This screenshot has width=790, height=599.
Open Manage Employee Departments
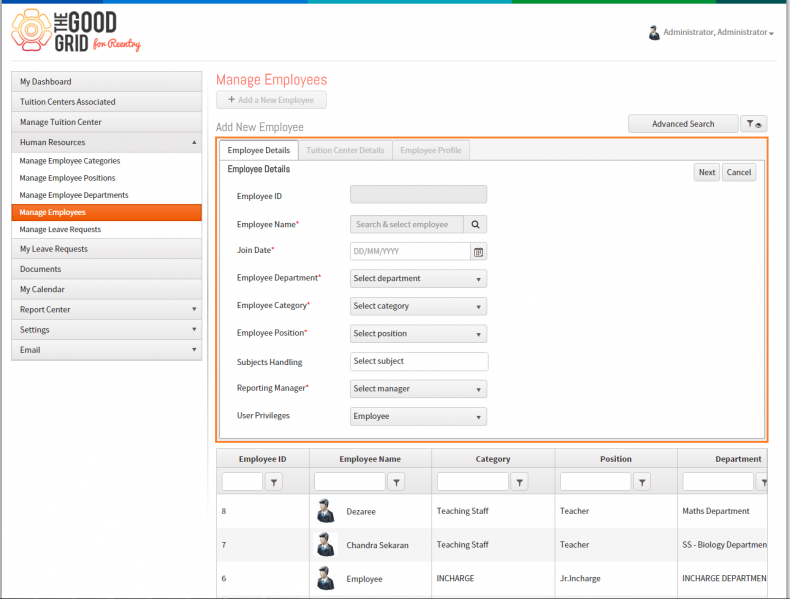106,195
